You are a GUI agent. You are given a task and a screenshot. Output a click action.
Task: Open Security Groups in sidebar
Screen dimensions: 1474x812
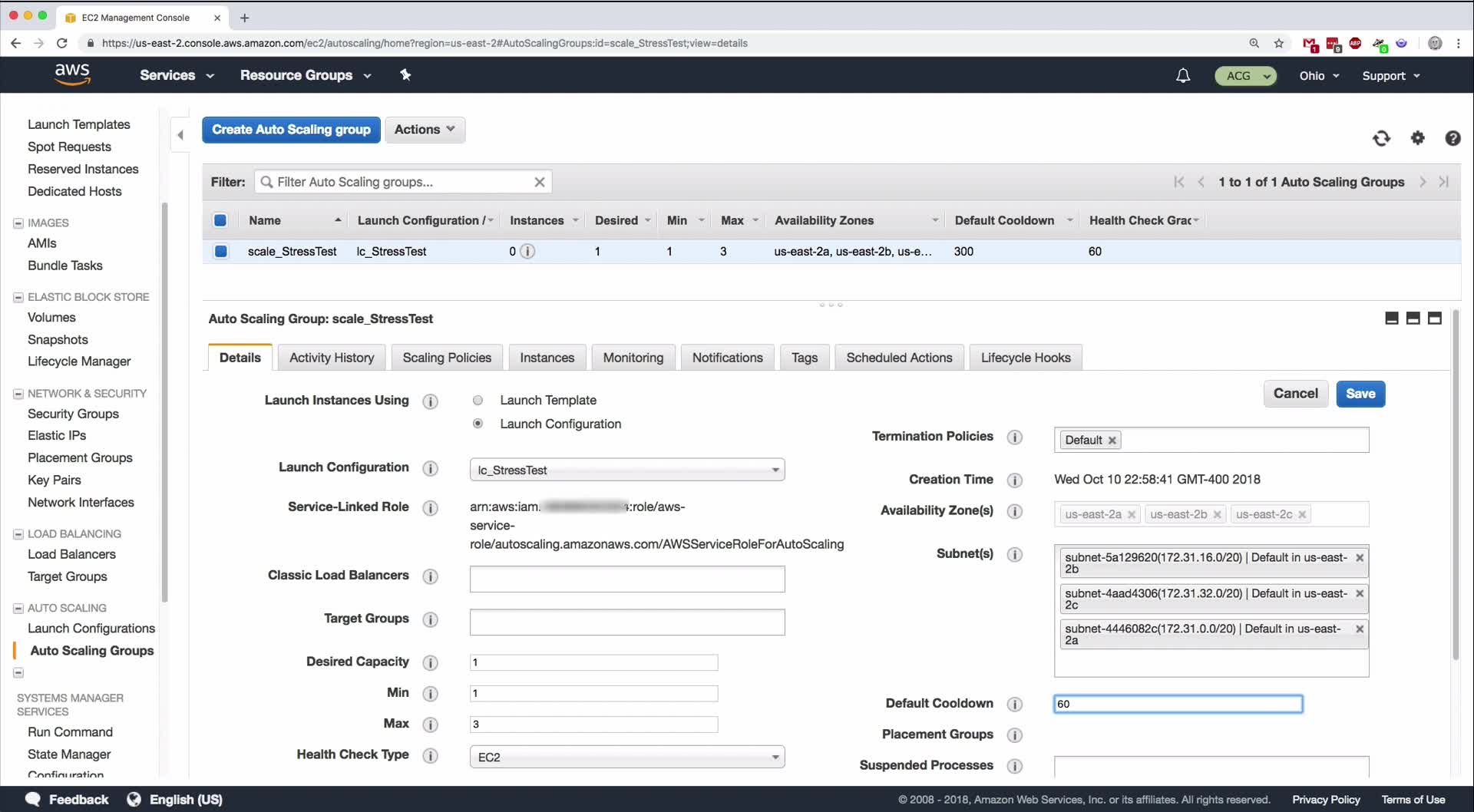(73, 414)
